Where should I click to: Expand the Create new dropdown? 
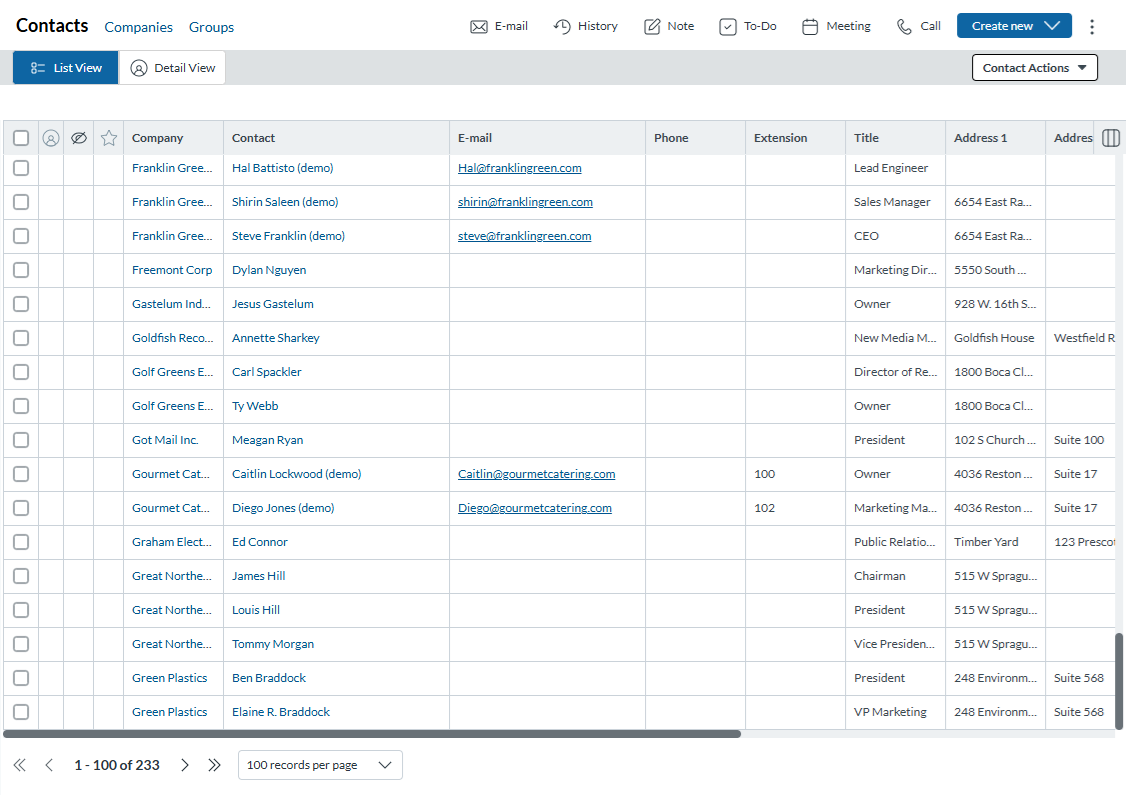(1014, 26)
